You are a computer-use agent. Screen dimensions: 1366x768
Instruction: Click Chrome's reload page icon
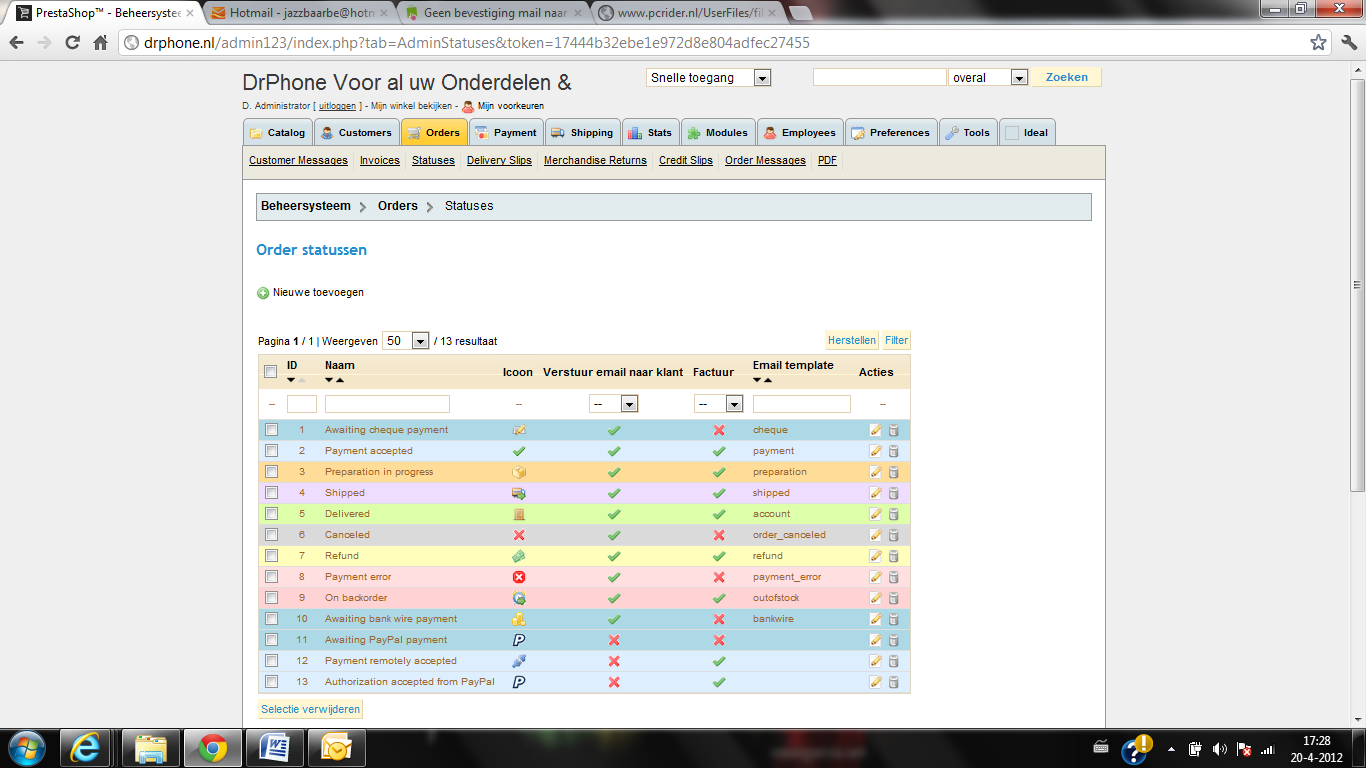pyautogui.click(x=72, y=43)
